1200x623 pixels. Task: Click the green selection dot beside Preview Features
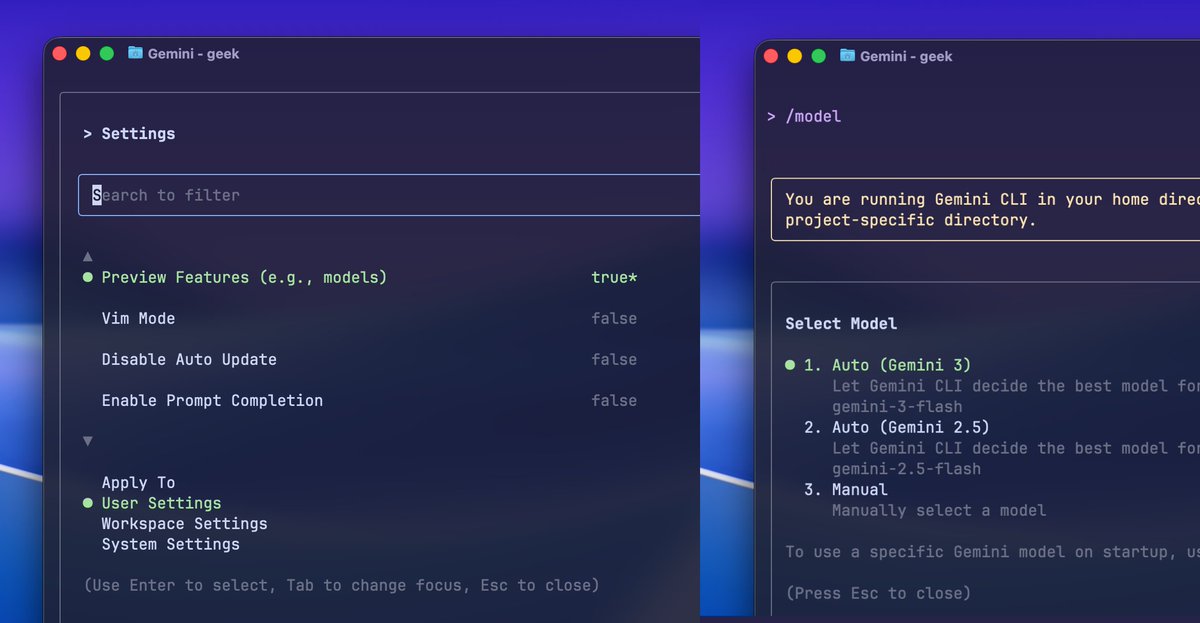click(x=87, y=277)
